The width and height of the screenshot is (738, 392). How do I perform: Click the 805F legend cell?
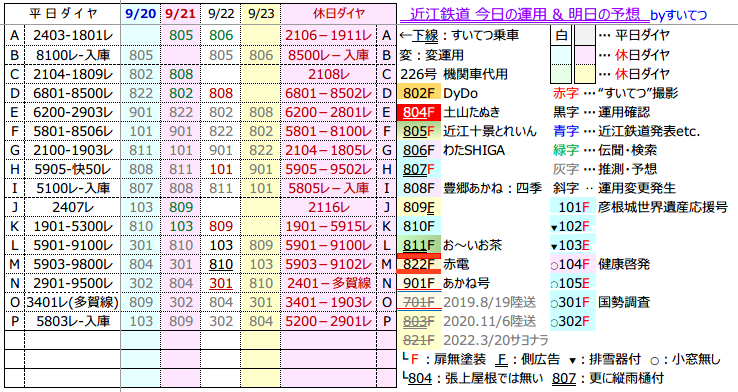tap(419, 131)
